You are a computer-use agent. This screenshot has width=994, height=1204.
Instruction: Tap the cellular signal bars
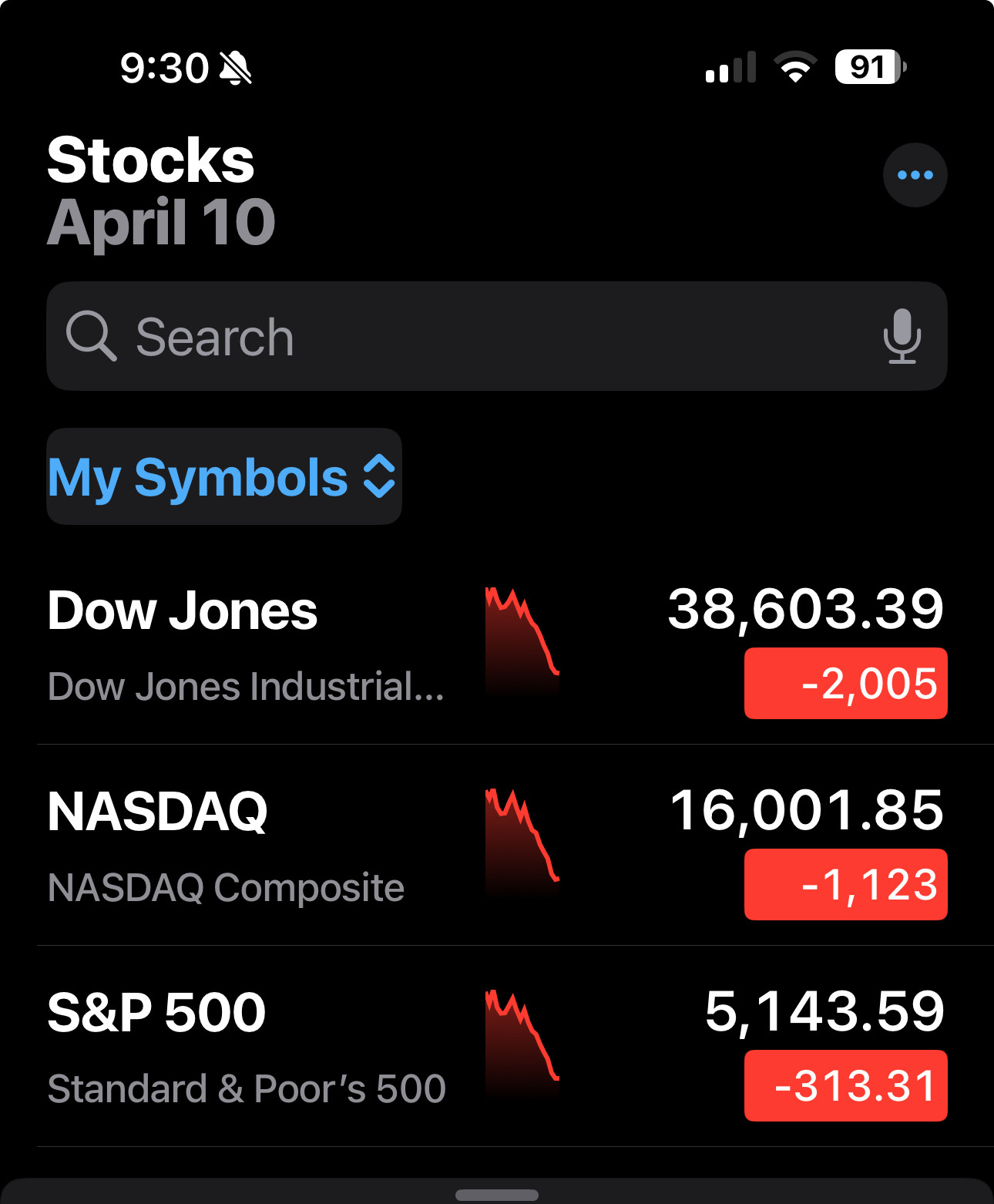point(730,68)
